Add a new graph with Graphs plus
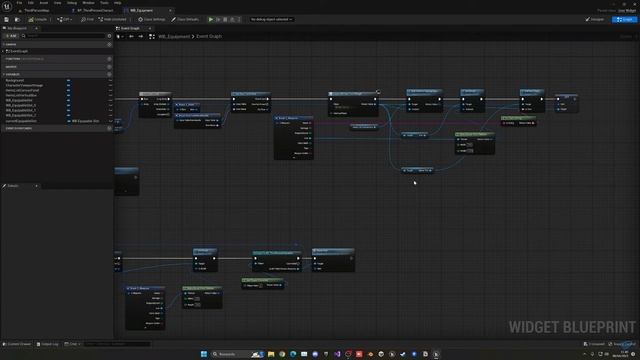Image resolution: width=640 pixels, height=360 pixels. (109, 44)
